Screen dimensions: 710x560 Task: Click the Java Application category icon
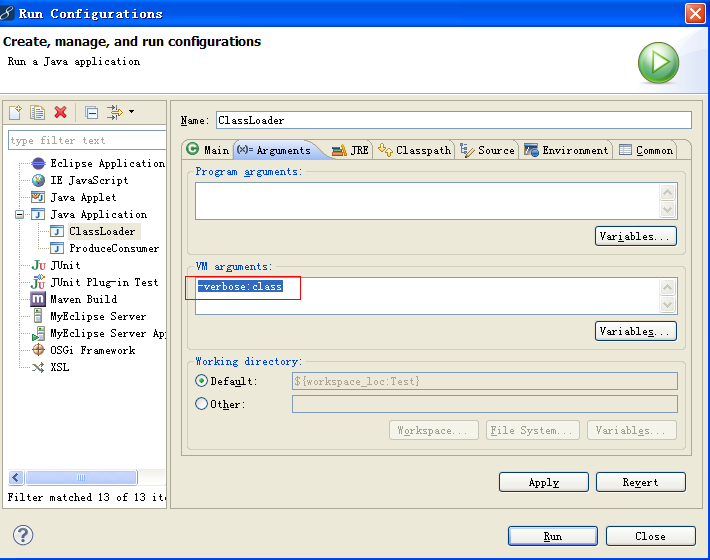(x=38, y=215)
